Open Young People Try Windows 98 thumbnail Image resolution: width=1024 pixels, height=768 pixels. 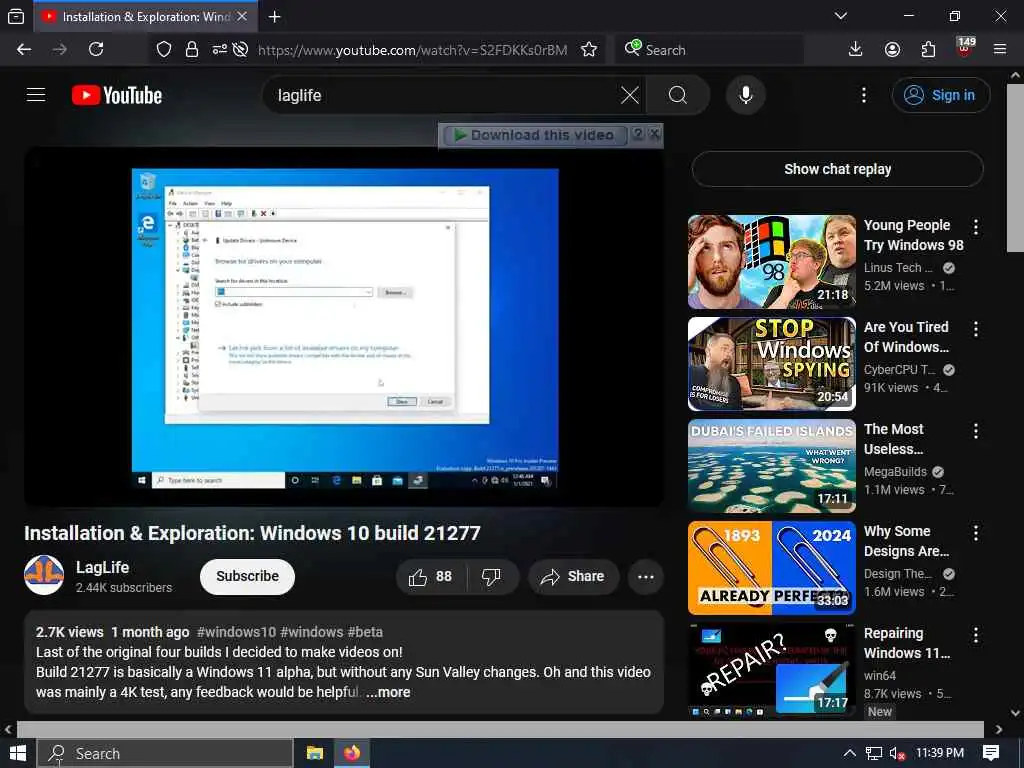[x=771, y=262]
